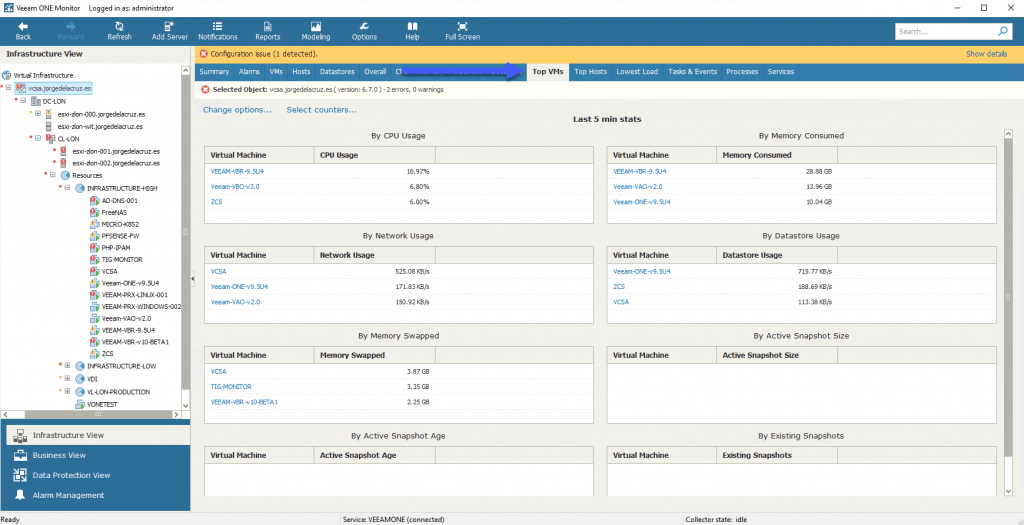Open the Datastores tab
This screenshot has height=525, width=1024.
[x=337, y=72]
